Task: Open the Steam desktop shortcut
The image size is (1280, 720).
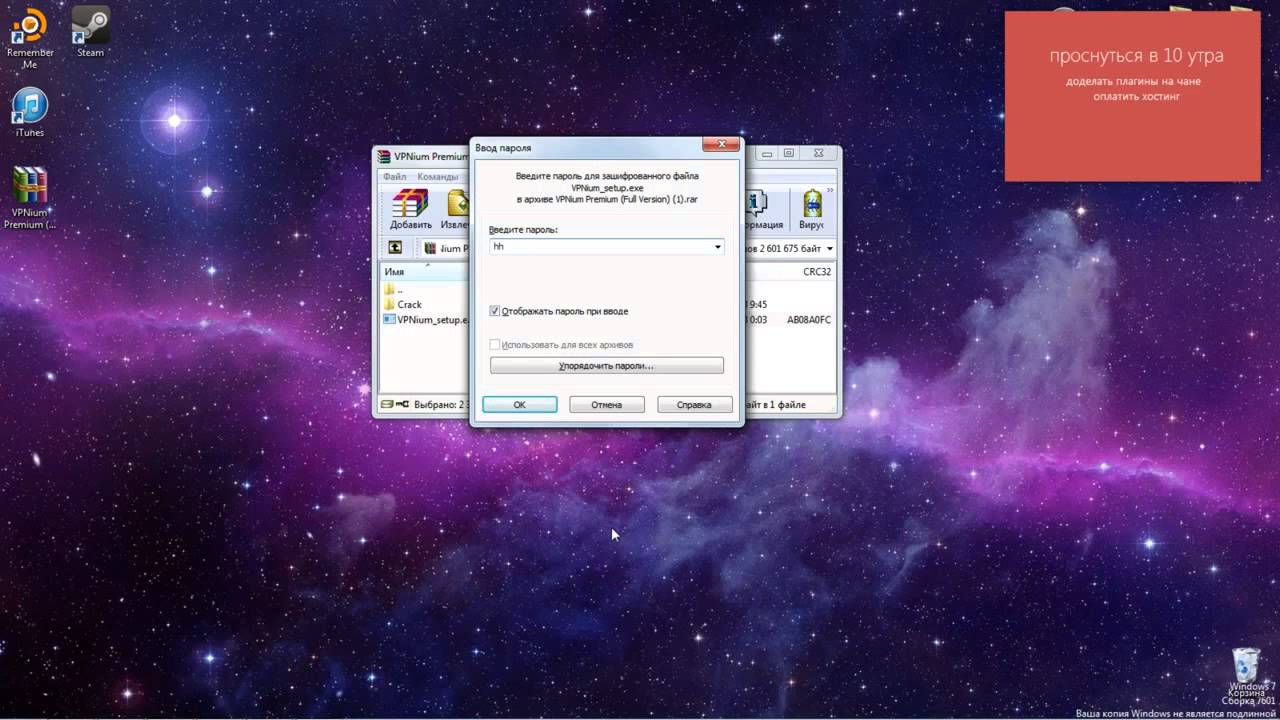Action: coord(90,33)
